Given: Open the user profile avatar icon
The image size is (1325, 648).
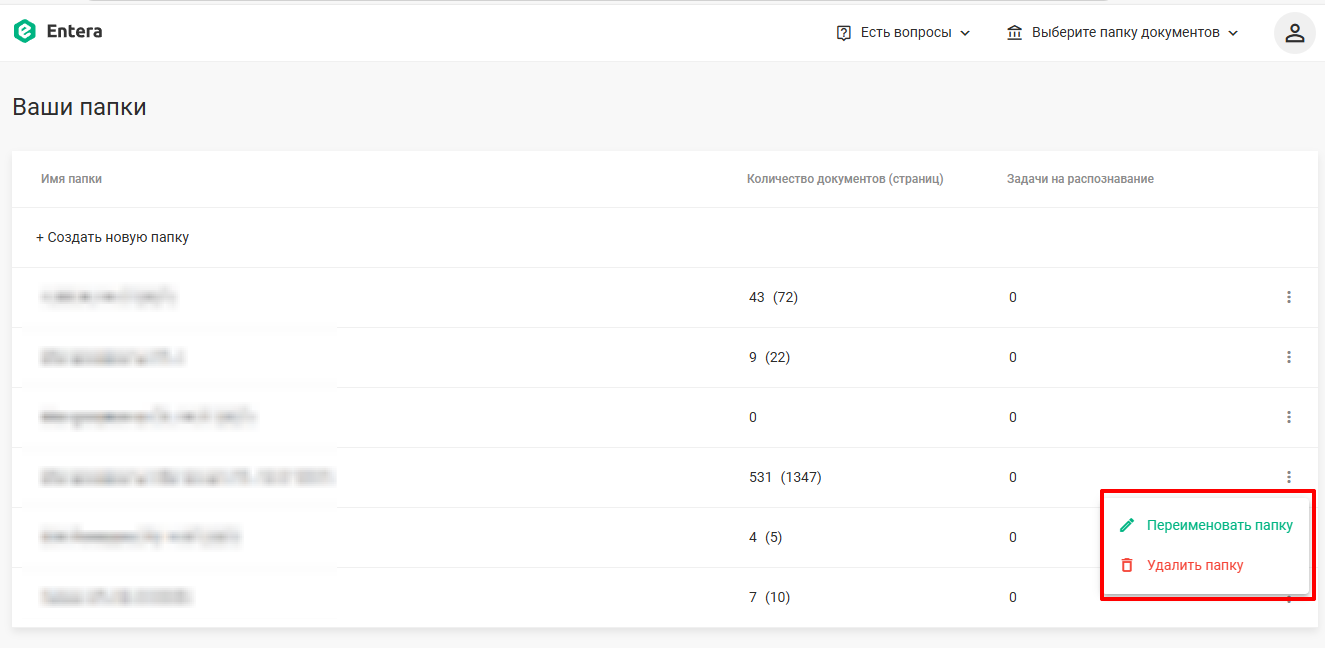Looking at the screenshot, I should coord(1295,33).
